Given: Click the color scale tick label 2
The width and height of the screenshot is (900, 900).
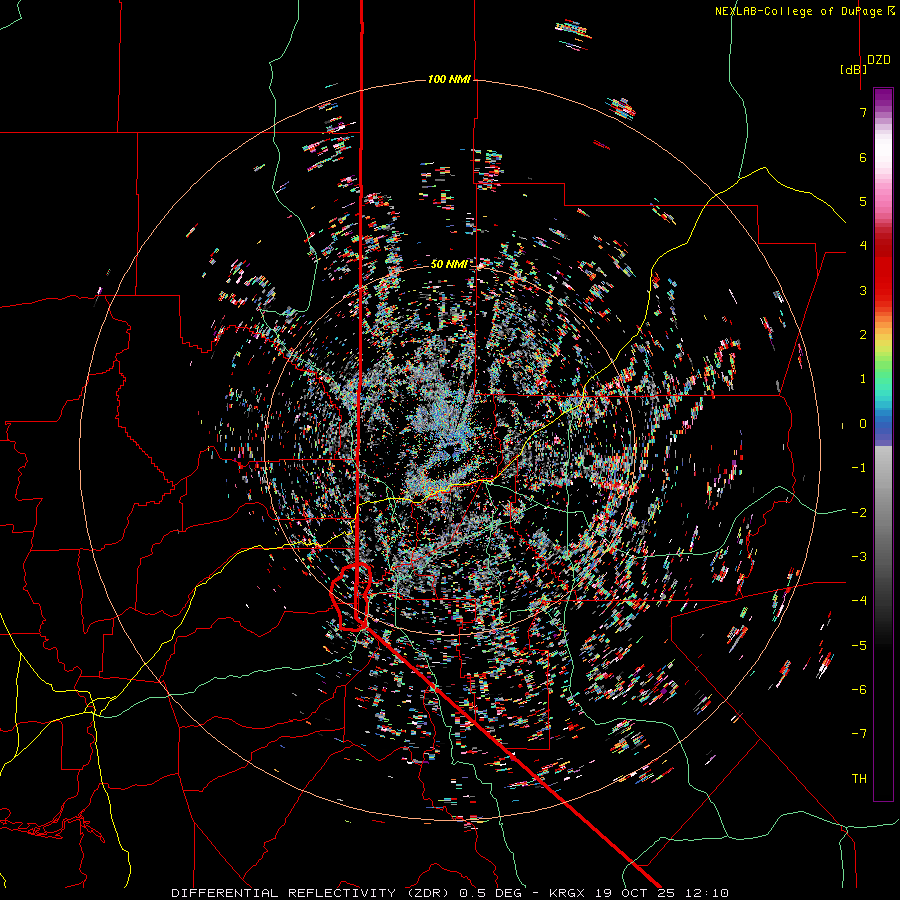Looking at the screenshot, I should pyautogui.click(x=863, y=335).
